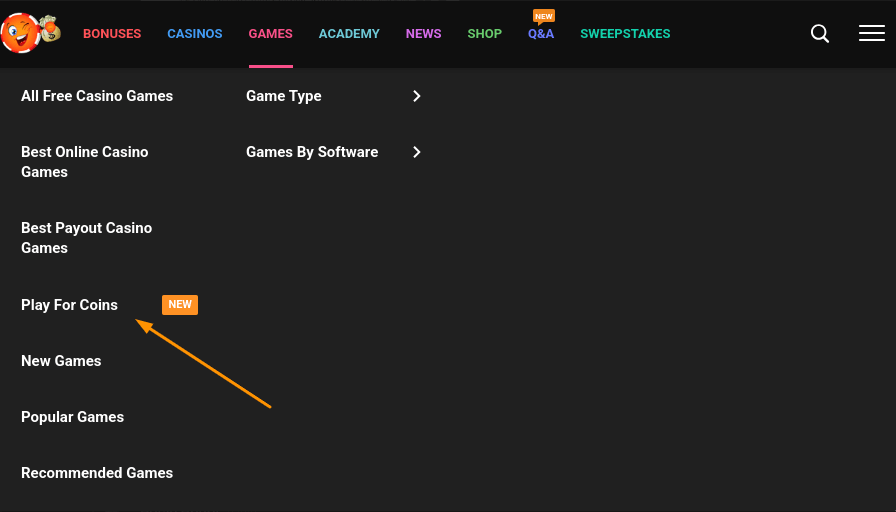Open the News section

pyautogui.click(x=423, y=34)
